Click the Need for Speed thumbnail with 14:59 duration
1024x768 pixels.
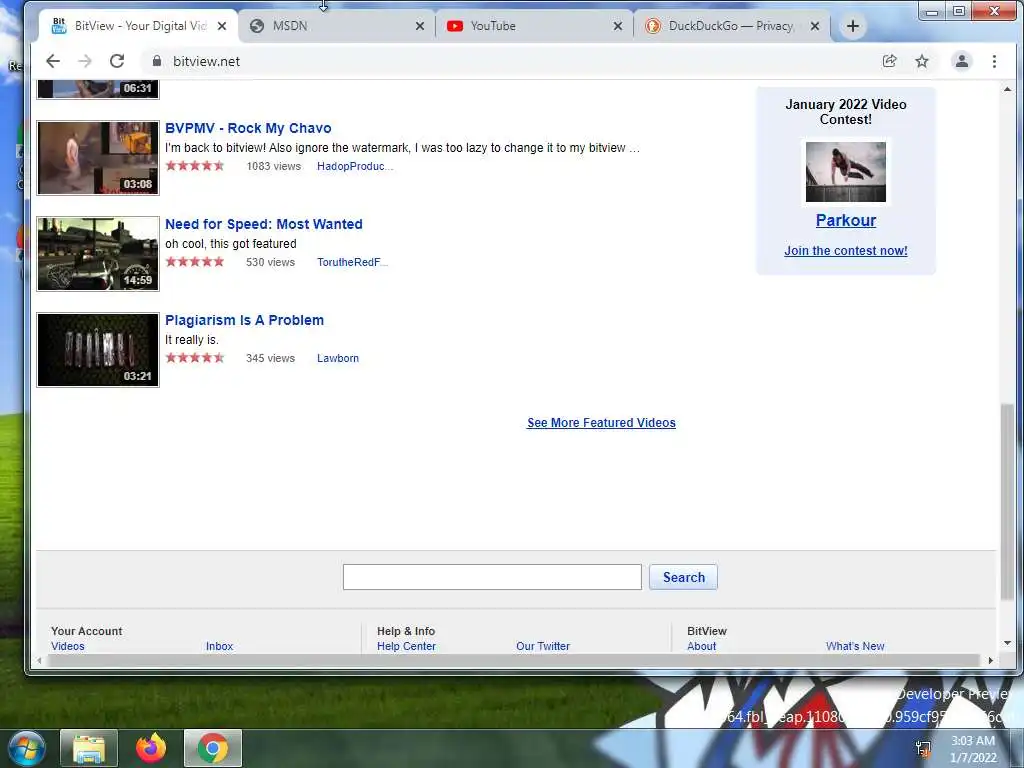coord(98,254)
